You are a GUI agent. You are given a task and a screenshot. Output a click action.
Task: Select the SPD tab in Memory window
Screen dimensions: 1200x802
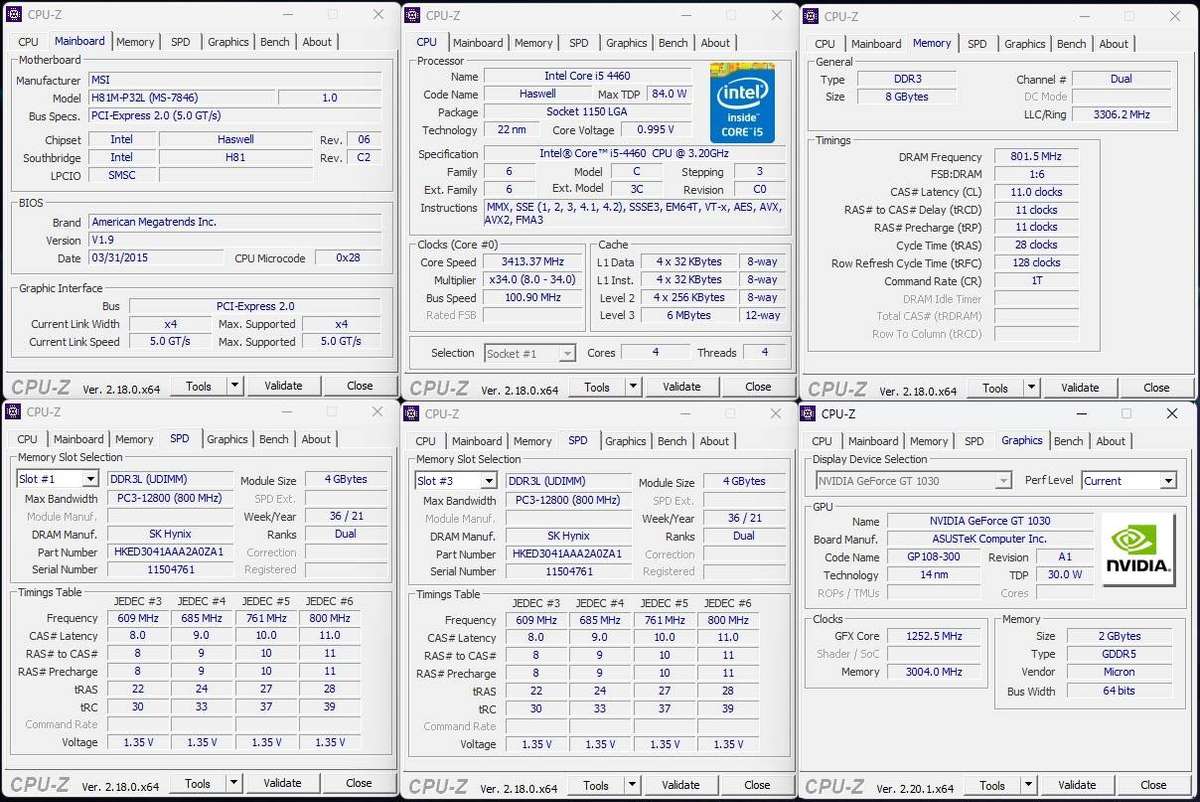[977, 44]
